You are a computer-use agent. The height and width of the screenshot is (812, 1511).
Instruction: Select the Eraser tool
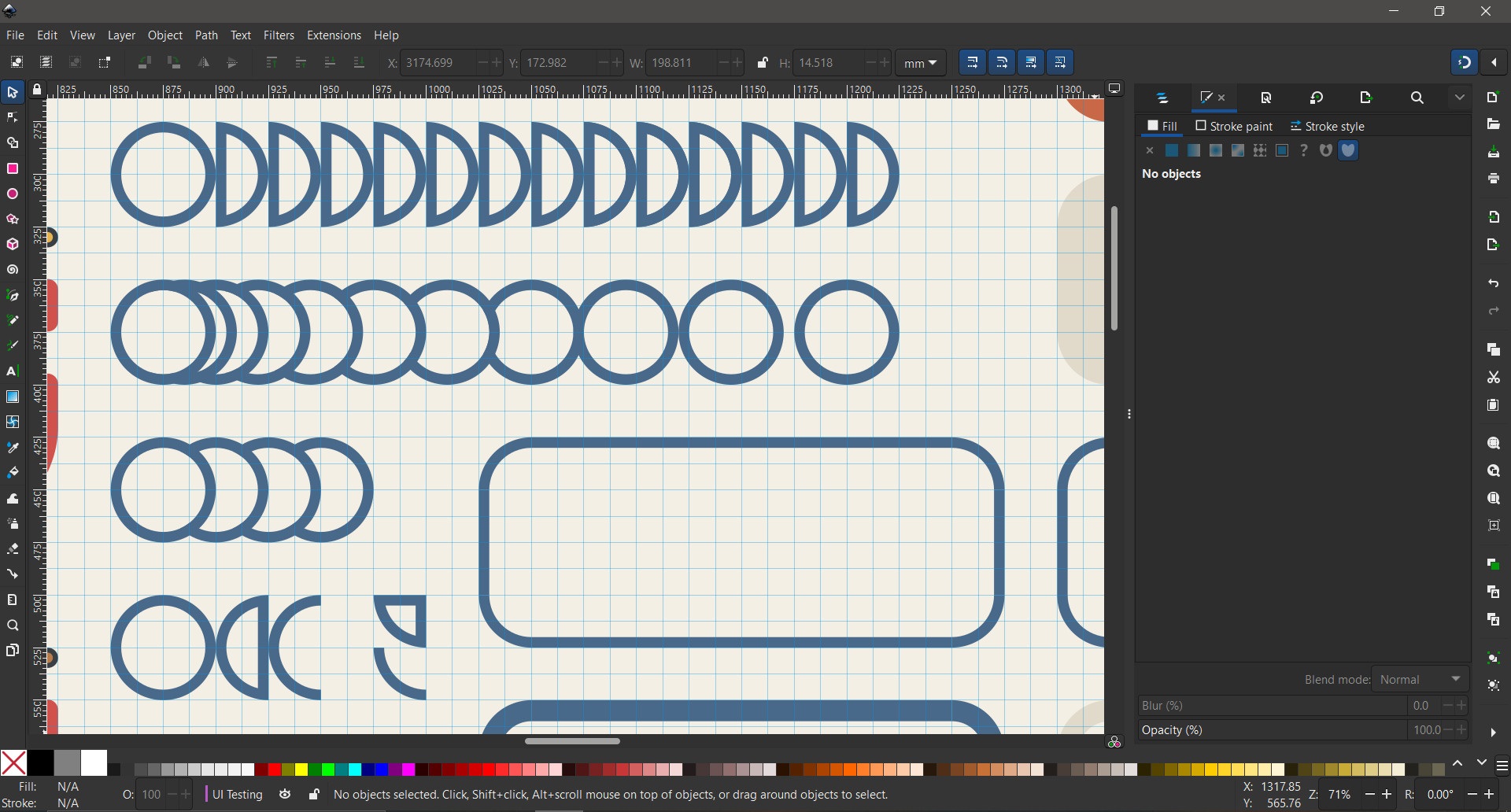tap(13, 549)
